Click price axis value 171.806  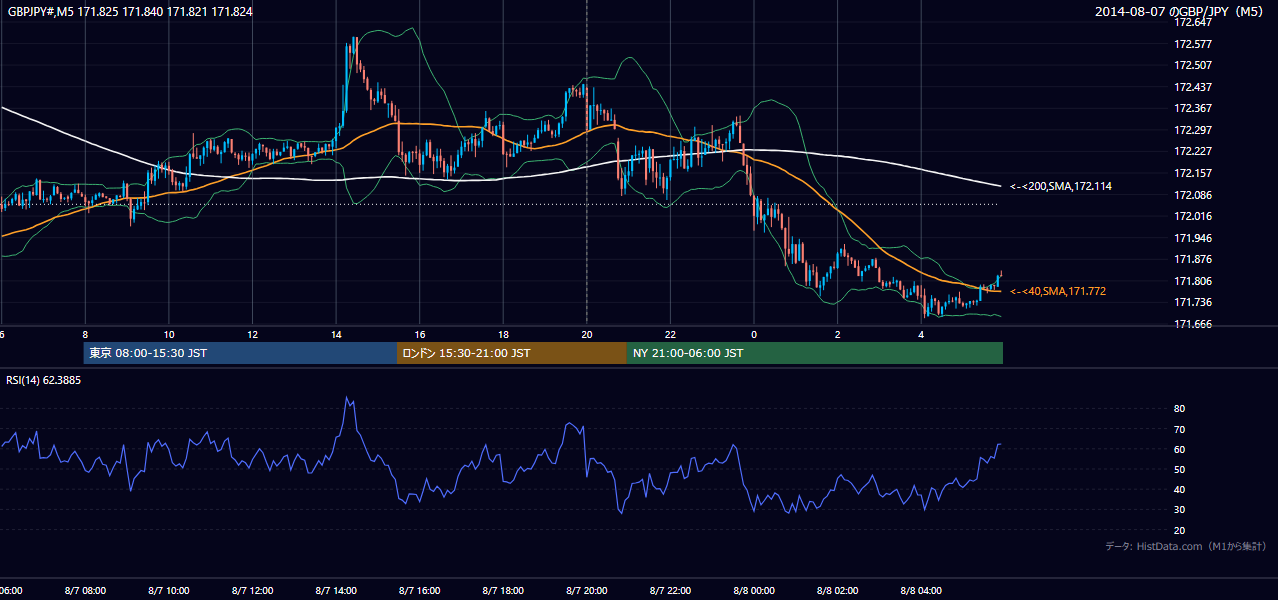click(x=1192, y=281)
